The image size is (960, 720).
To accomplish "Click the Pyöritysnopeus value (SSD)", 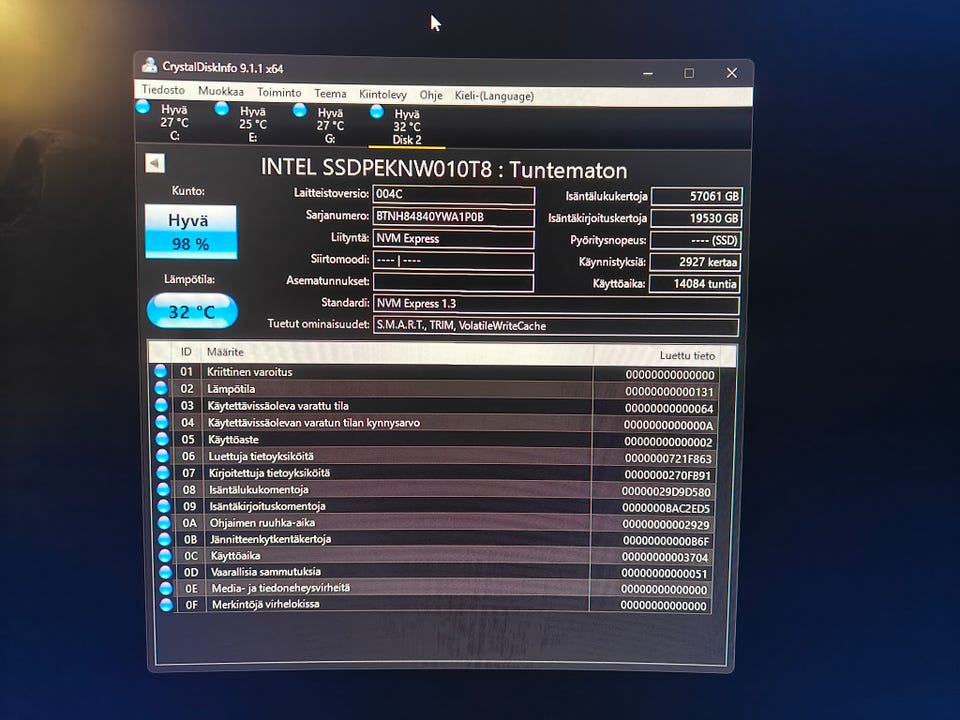I will pyautogui.click(x=696, y=241).
